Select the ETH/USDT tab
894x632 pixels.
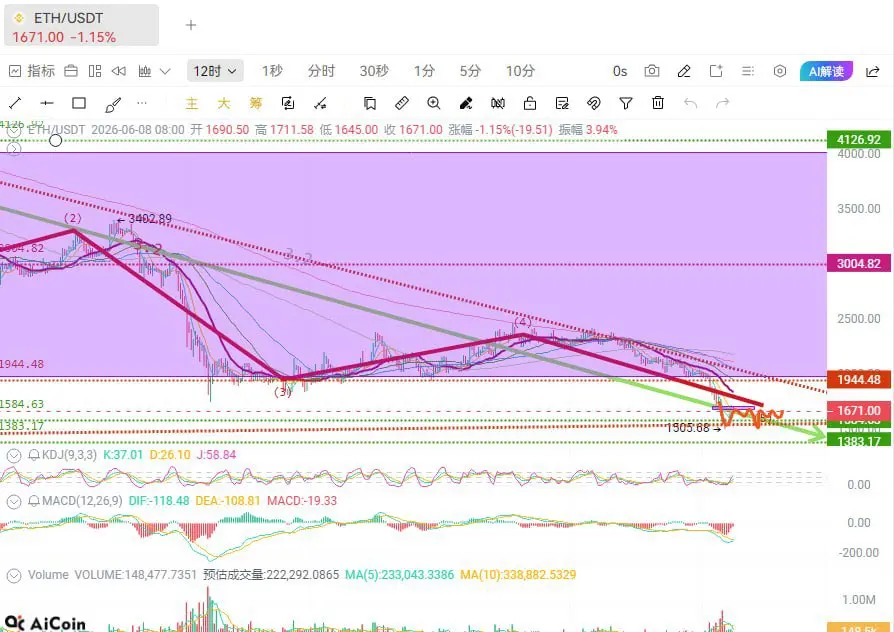(x=81, y=25)
